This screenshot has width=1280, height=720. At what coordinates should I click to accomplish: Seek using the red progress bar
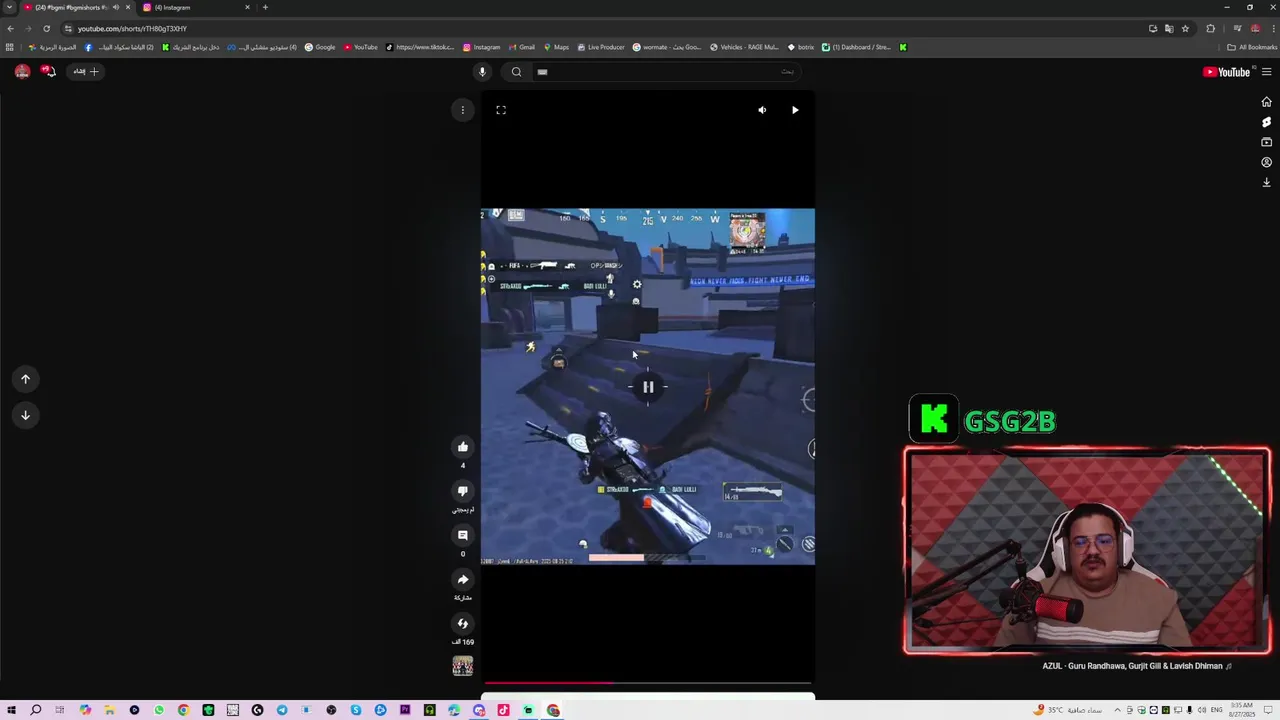coord(648,683)
